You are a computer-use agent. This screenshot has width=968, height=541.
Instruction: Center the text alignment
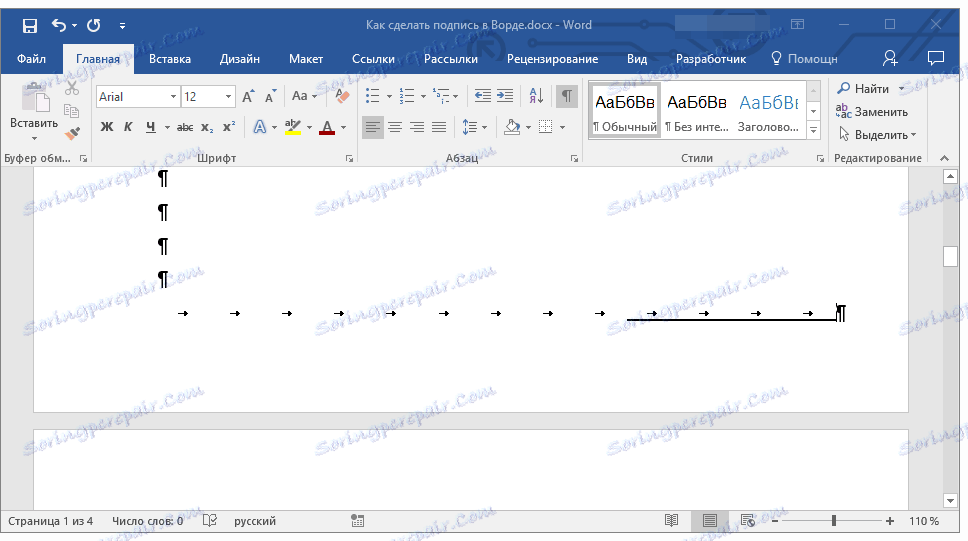[395, 127]
